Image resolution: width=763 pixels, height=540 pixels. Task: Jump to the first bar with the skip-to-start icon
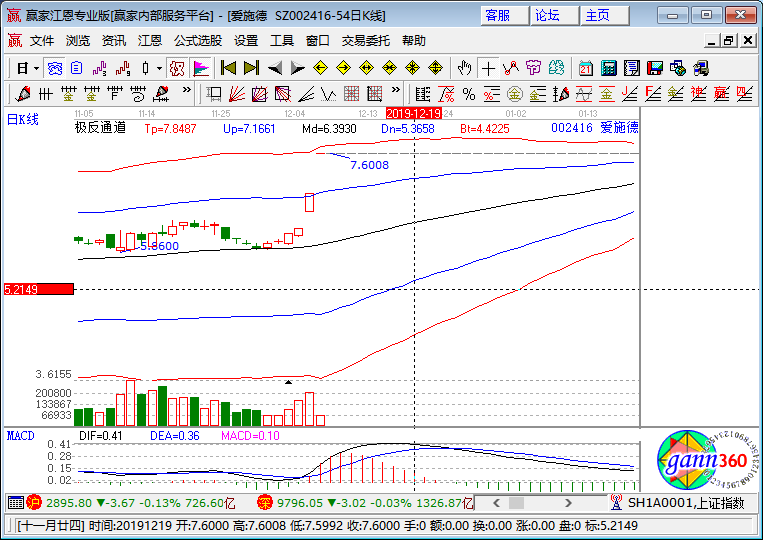[x=228, y=68]
